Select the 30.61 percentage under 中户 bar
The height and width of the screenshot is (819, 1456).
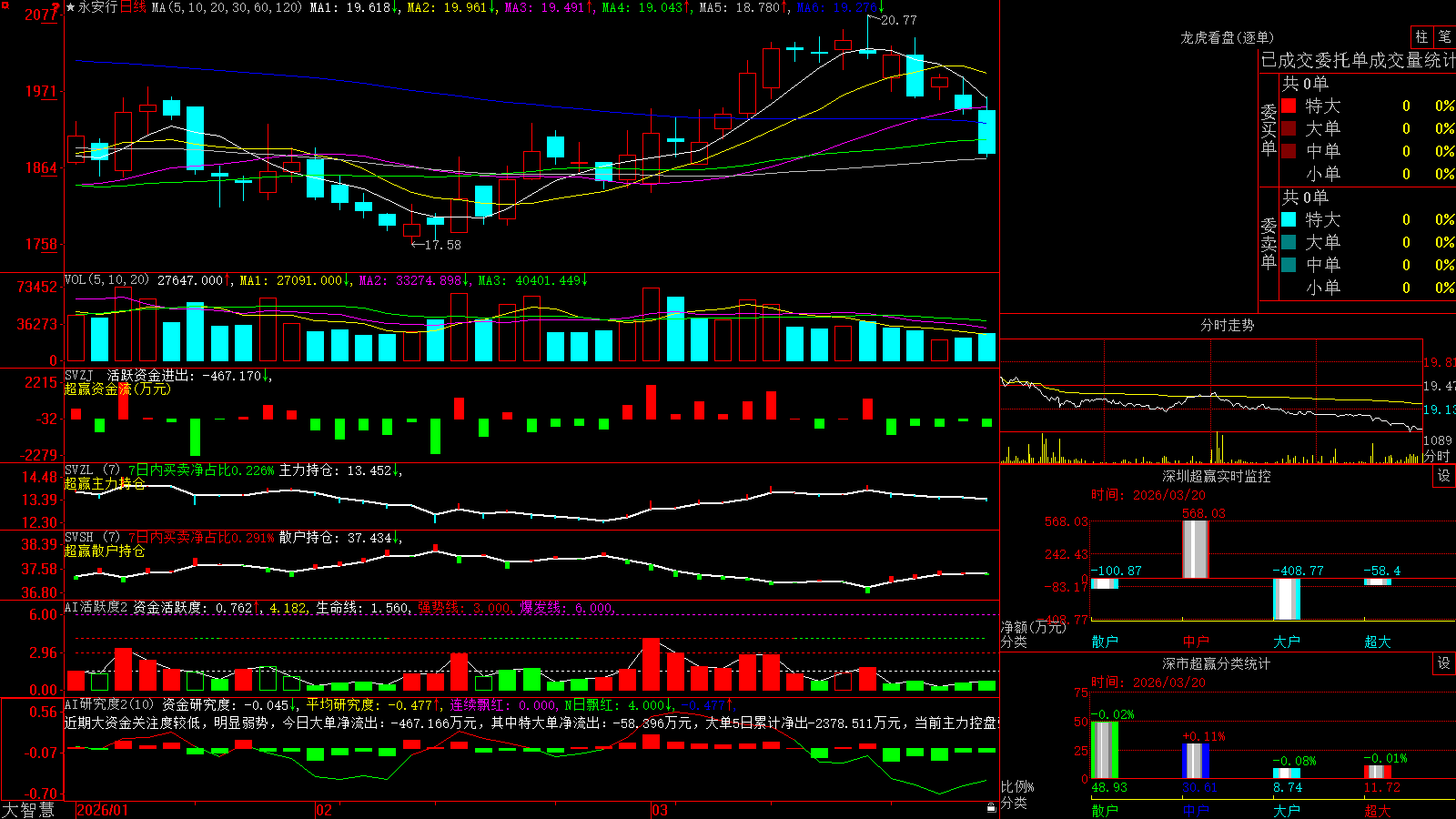tap(1200, 788)
